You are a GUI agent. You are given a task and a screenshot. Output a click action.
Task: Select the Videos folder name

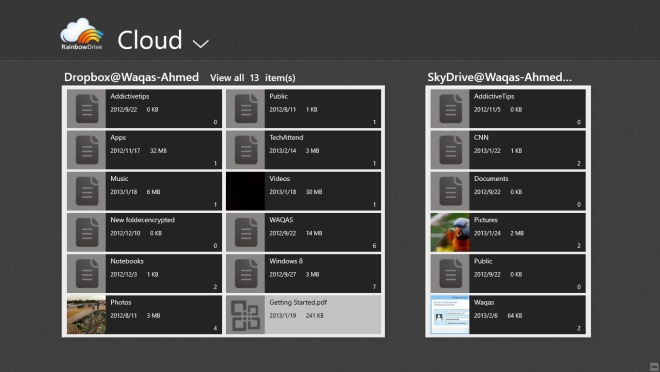[x=279, y=179]
